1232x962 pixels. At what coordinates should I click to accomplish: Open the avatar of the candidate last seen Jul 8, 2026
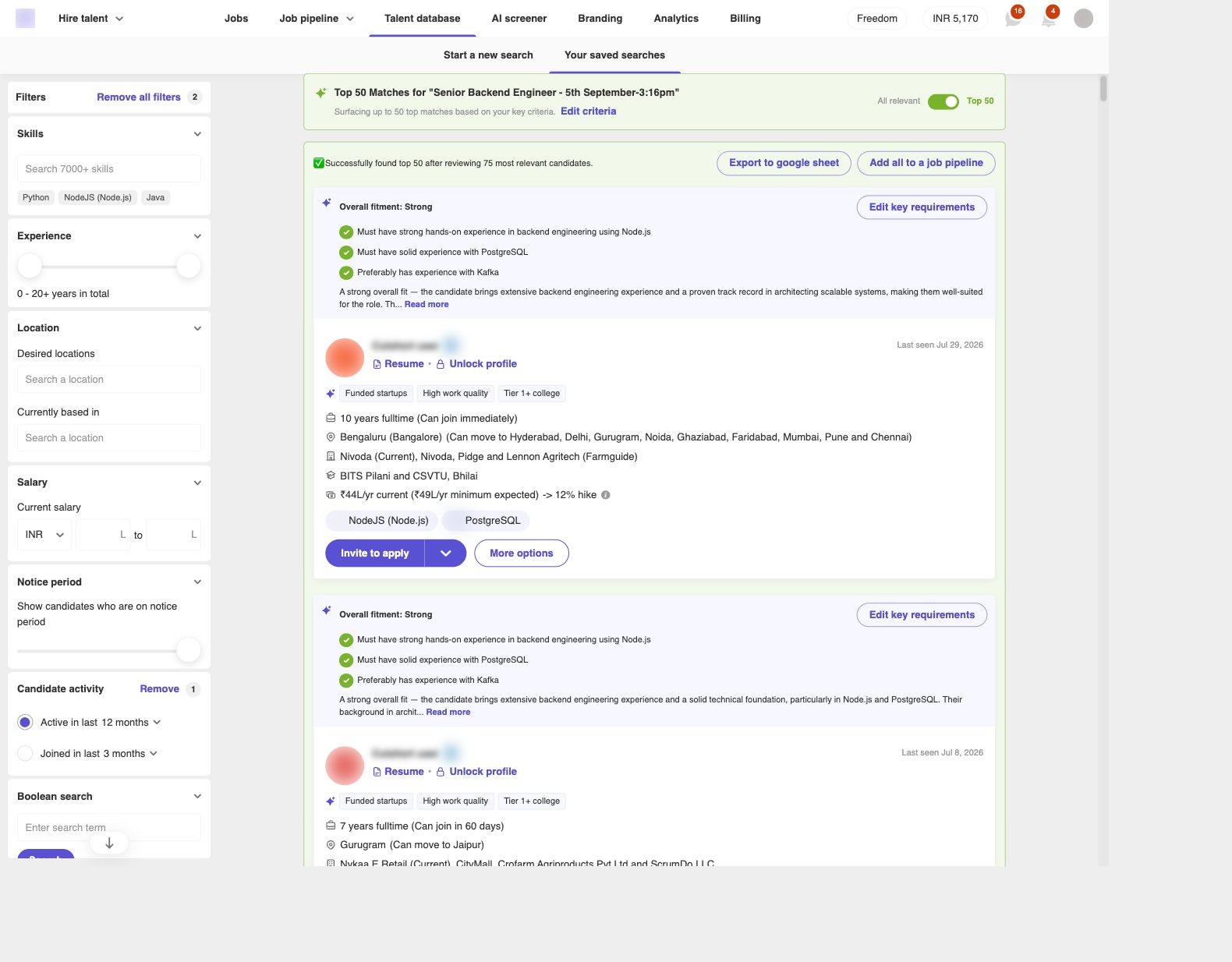click(345, 766)
